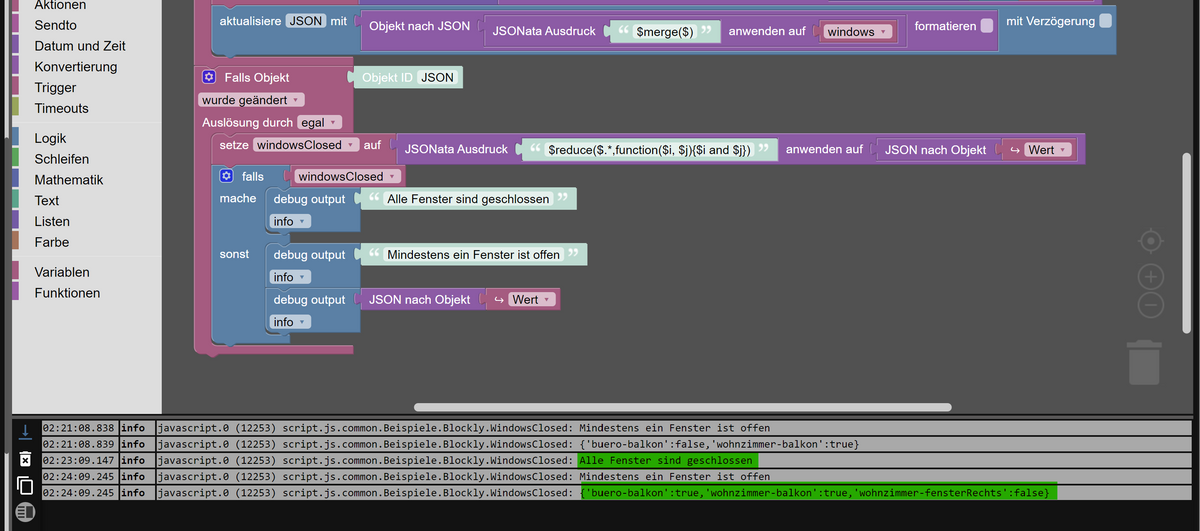The width and height of the screenshot is (1200, 531).
Task: Edit the '$reduce' JSONata expression text
Action: 649,150
